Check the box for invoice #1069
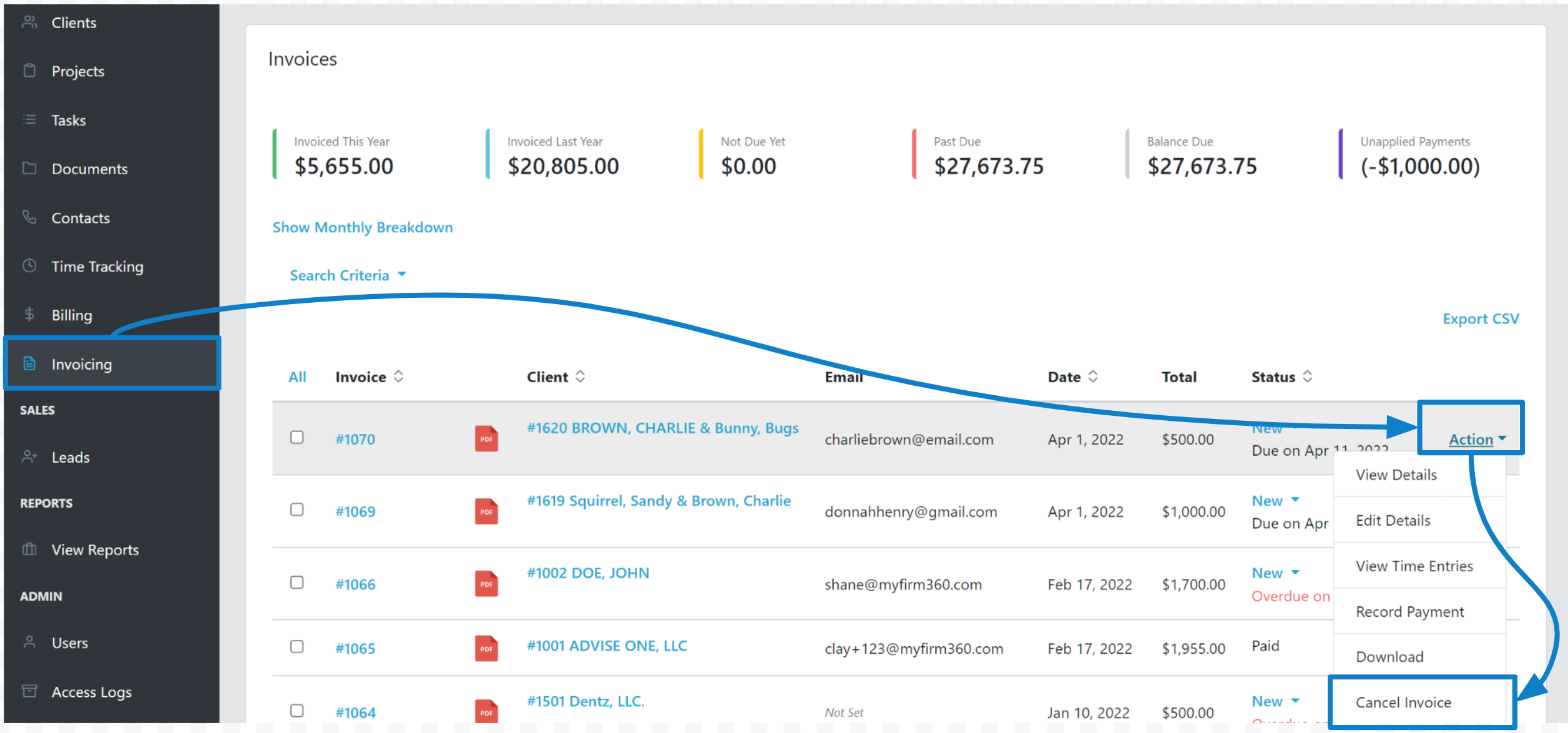1568x733 pixels. [x=297, y=509]
